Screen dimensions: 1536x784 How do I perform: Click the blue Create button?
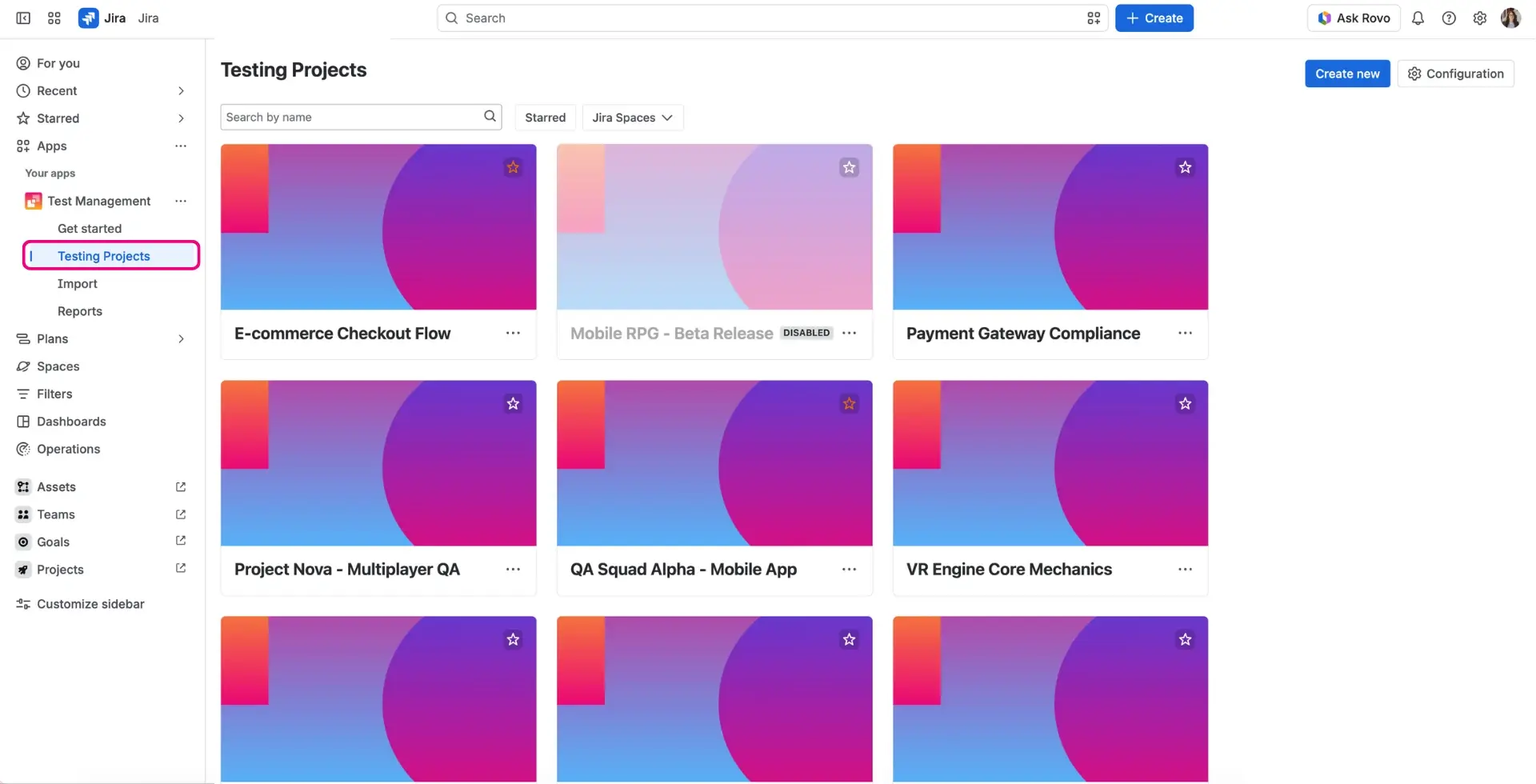[1154, 18]
